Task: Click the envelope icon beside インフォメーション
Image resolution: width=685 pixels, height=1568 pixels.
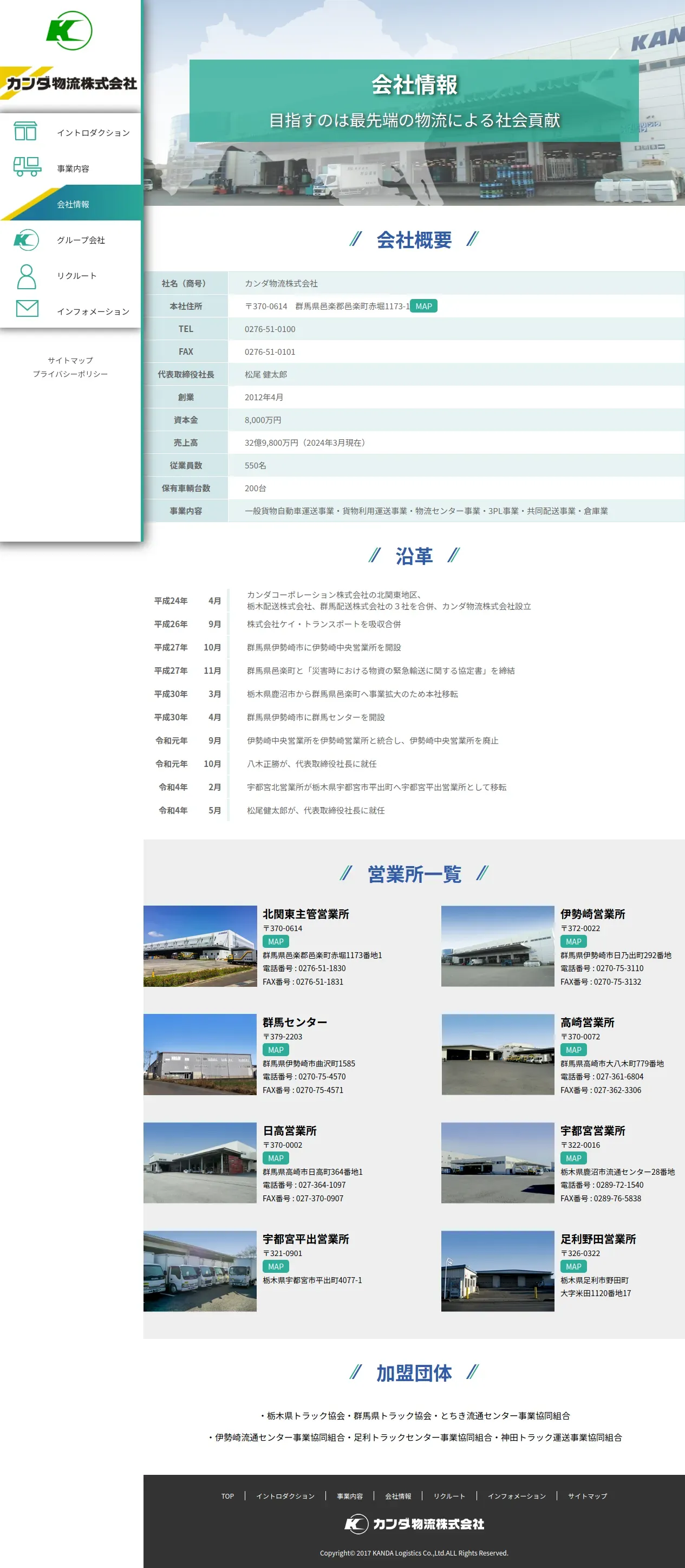Action: pos(27,309)
